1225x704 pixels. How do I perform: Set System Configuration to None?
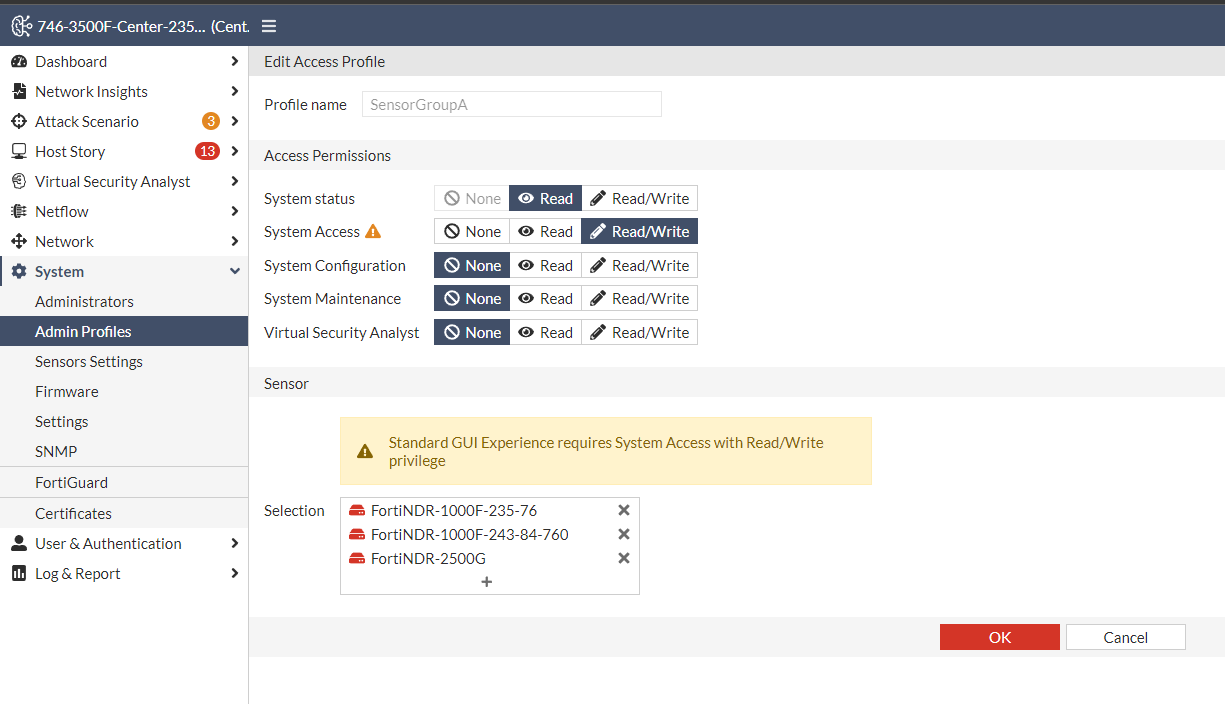click(472, 265)
